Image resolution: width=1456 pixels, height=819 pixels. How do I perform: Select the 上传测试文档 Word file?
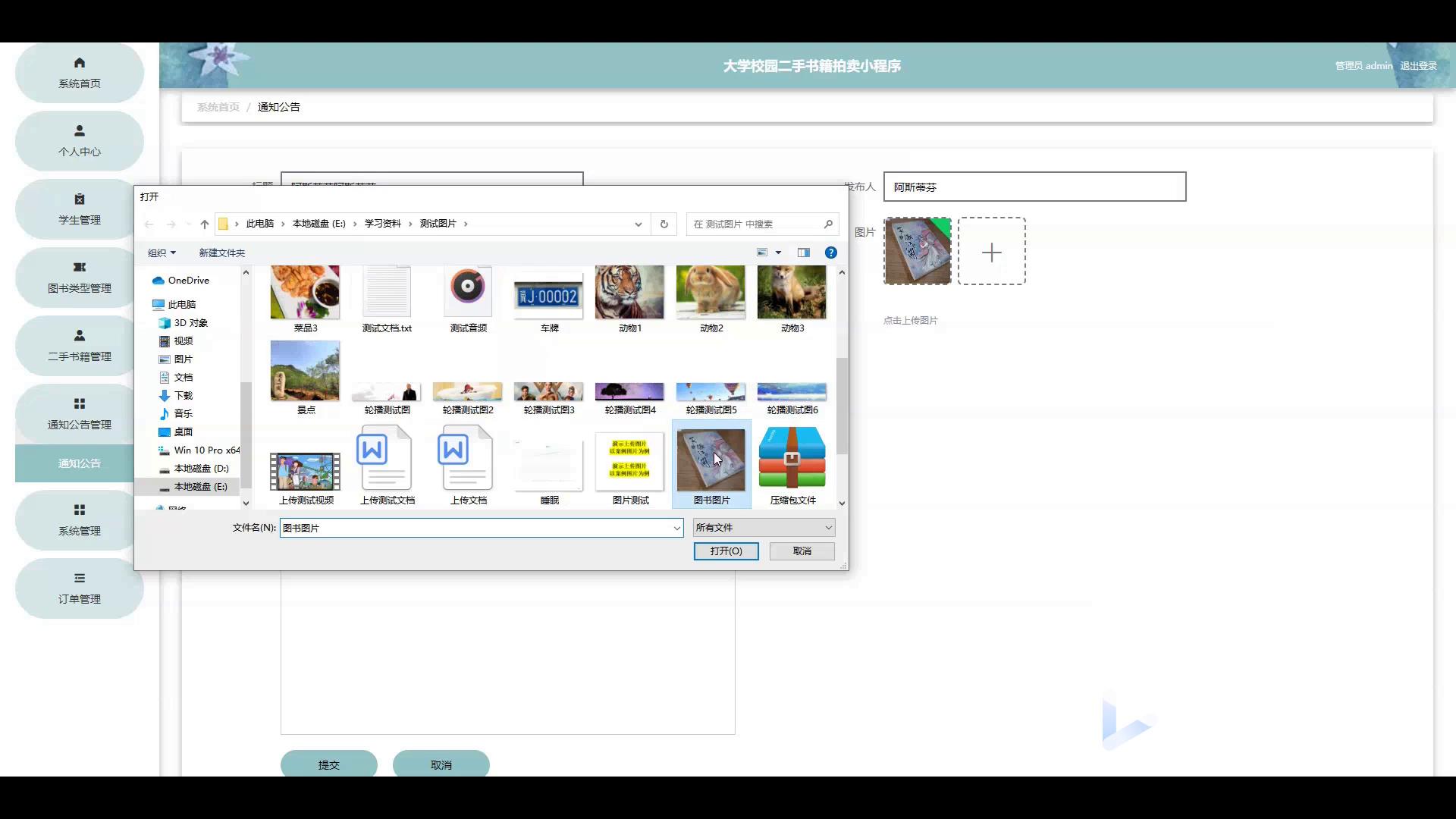pyautogui.click(x=387, y=466)
